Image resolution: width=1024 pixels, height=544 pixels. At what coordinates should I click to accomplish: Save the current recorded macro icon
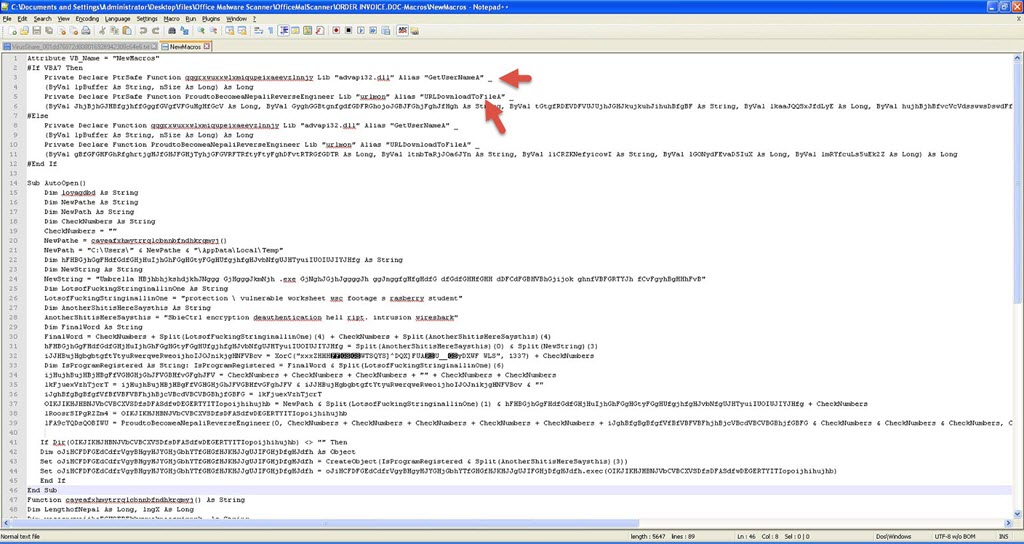(386, 31)
